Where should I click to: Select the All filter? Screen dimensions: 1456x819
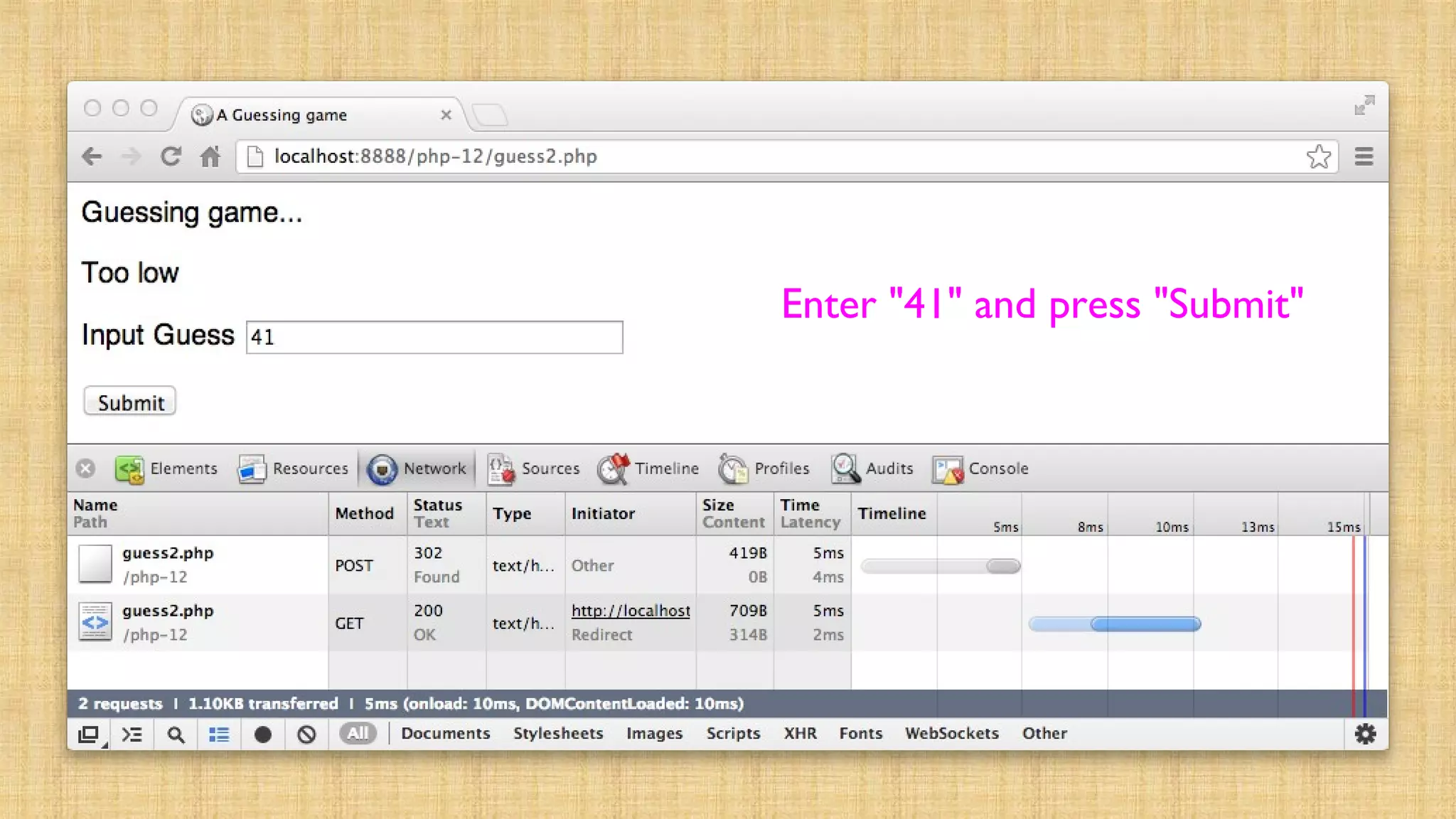coord(358,733)
